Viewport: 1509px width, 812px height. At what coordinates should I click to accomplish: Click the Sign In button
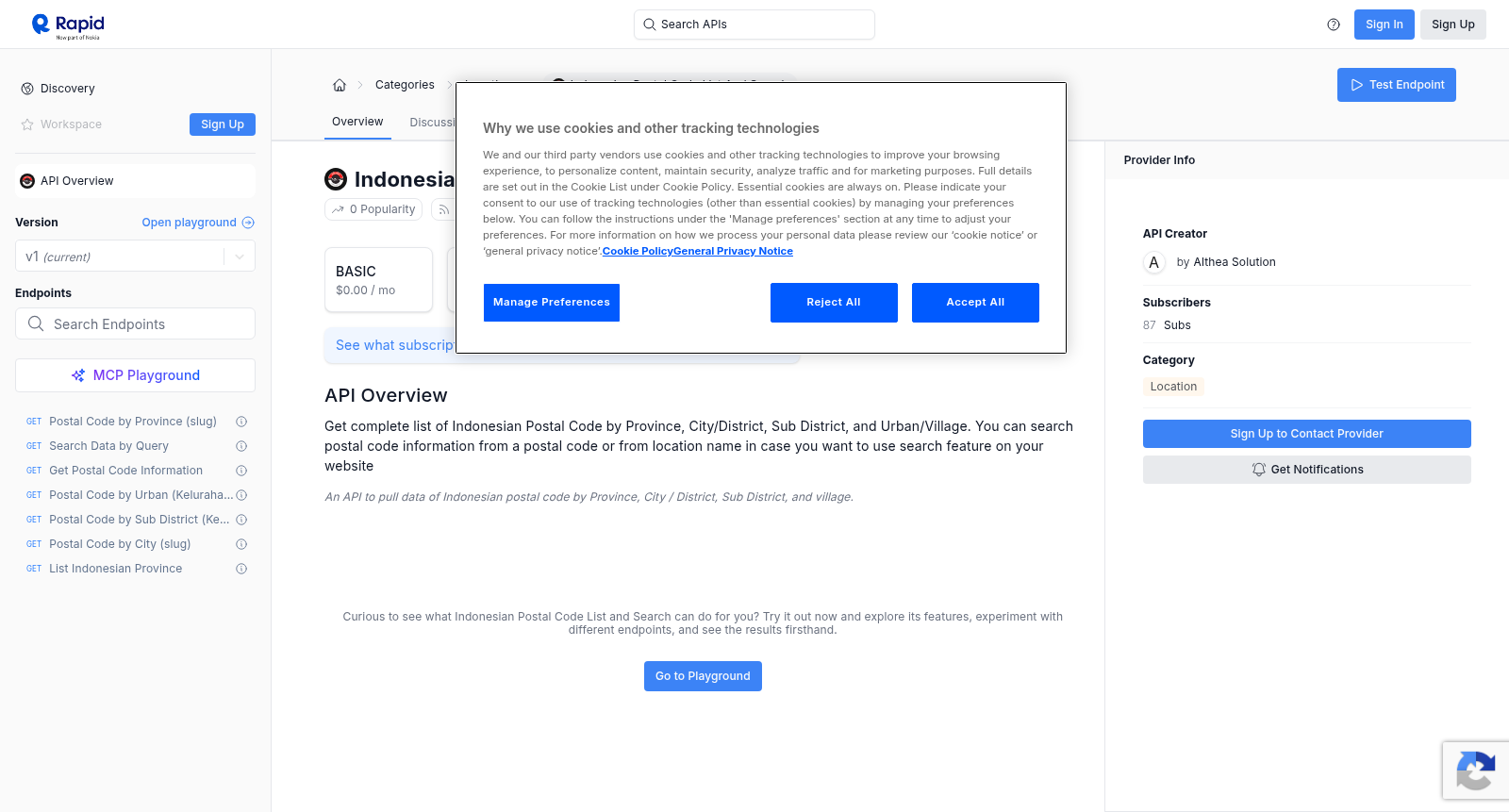coord(1385,25)
